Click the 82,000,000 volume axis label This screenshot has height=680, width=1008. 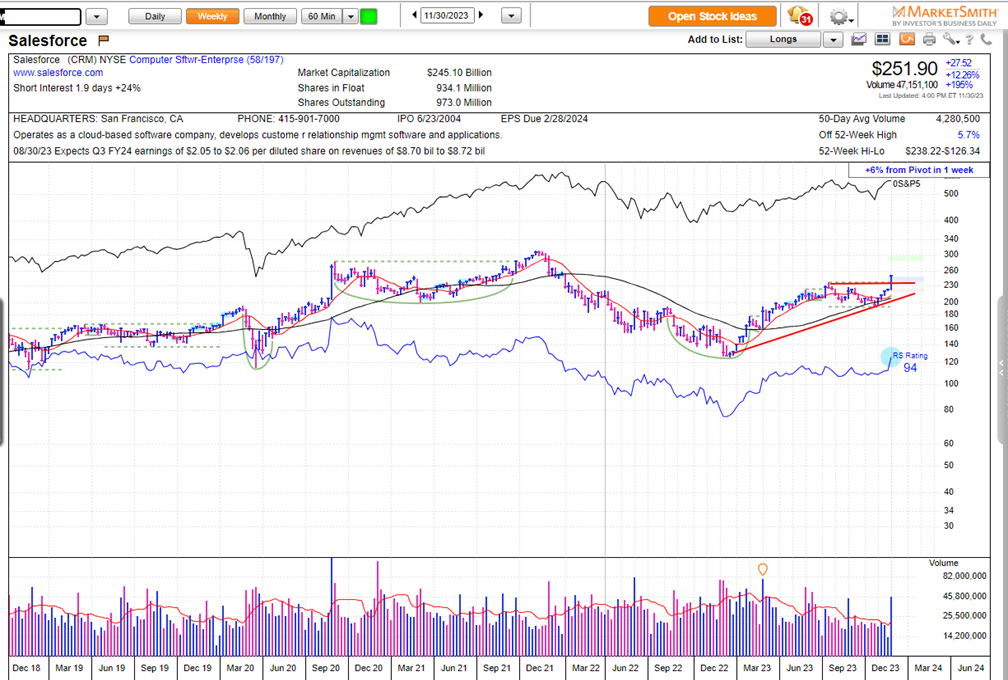(x=964, y=576)
